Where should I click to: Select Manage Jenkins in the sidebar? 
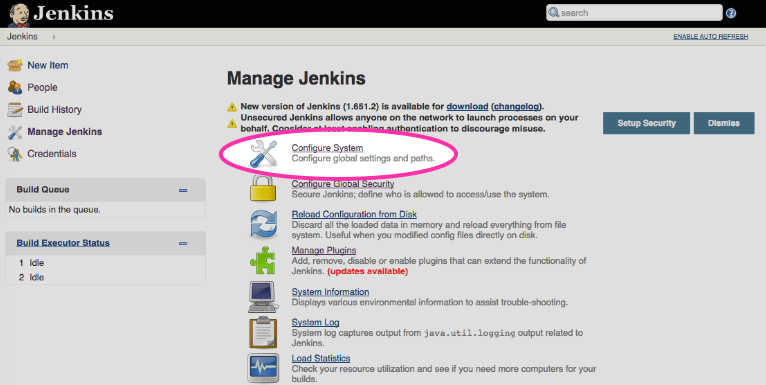point(64,131)
